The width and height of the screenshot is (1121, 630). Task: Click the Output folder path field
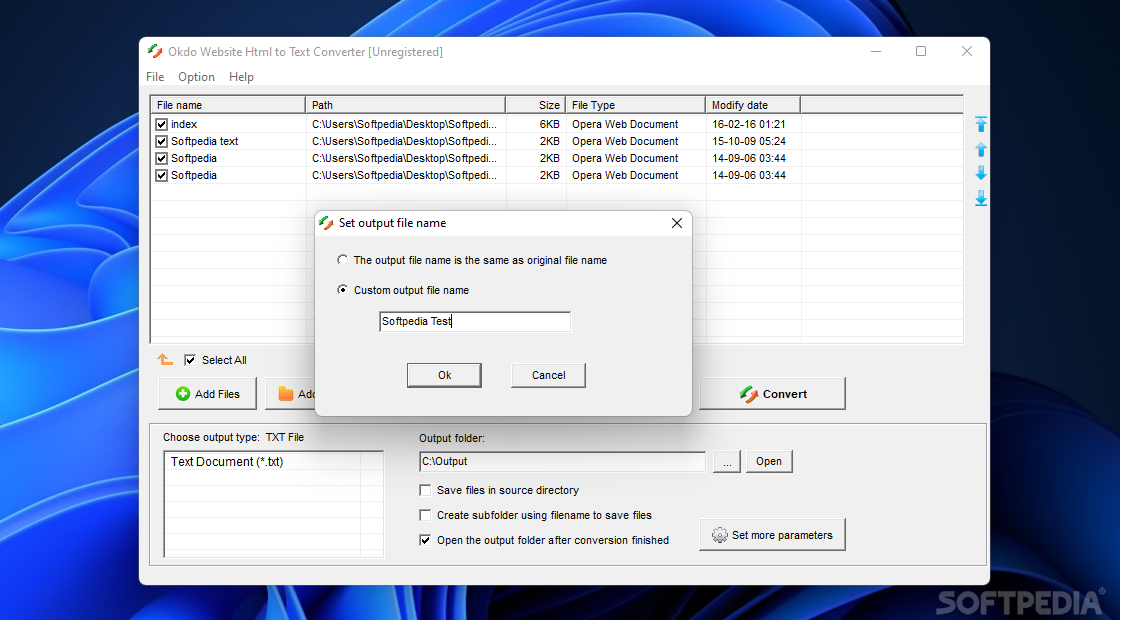563,461
